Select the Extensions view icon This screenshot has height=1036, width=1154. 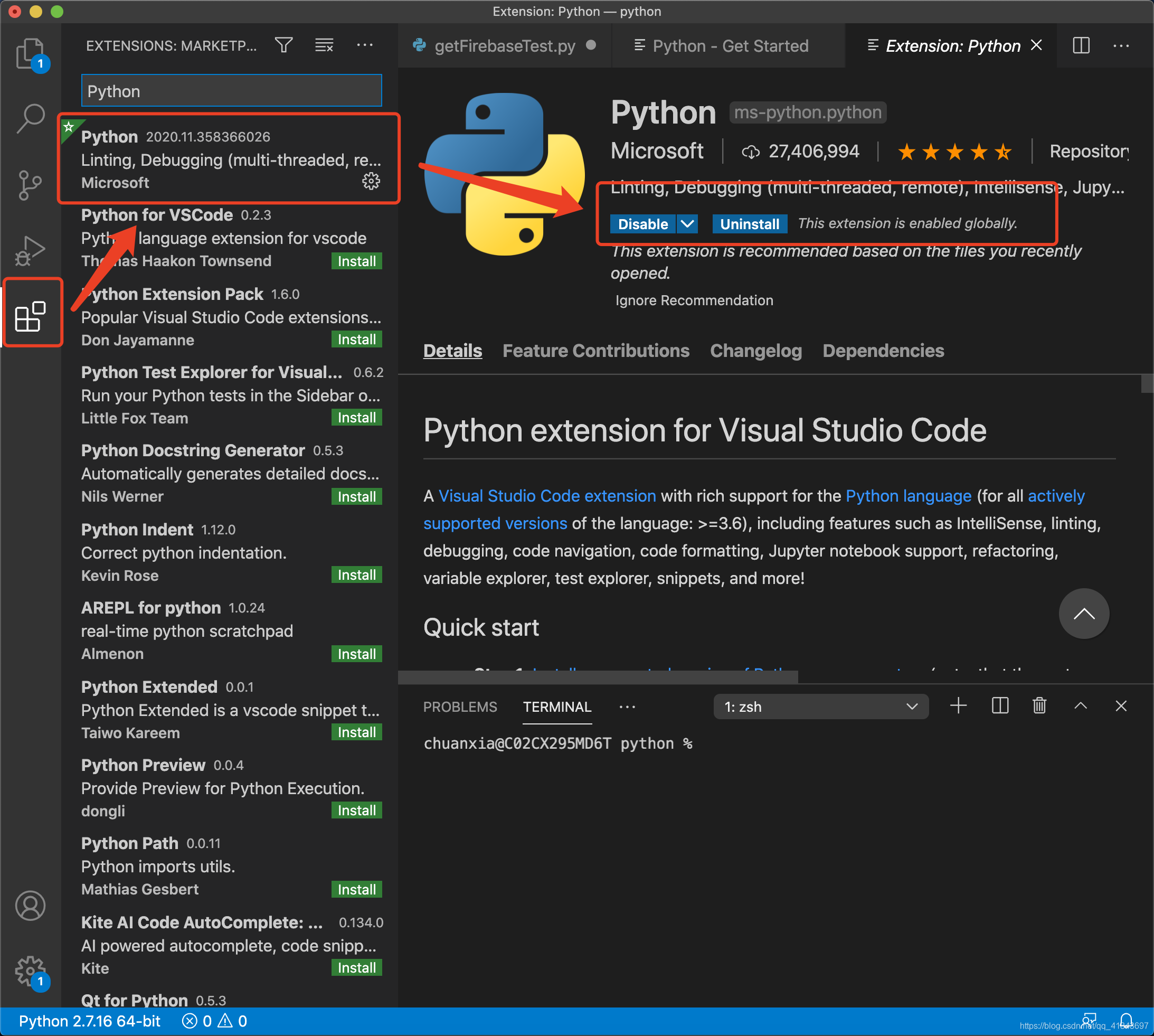coord(30,316)
